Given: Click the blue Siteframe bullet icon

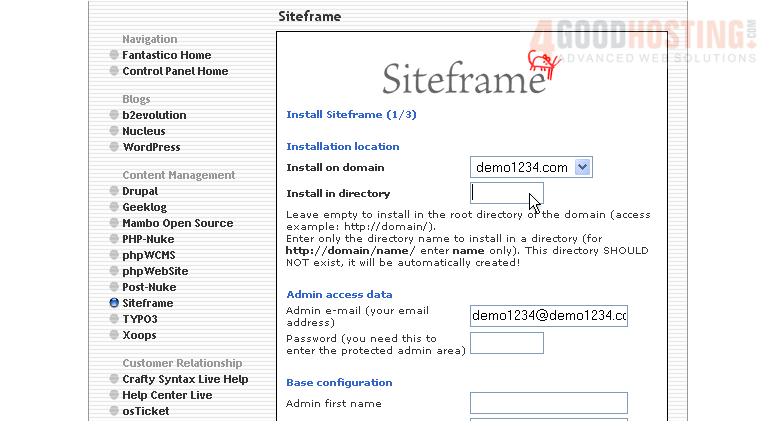Looking at the screenshot, I should [x=114, y=303].
